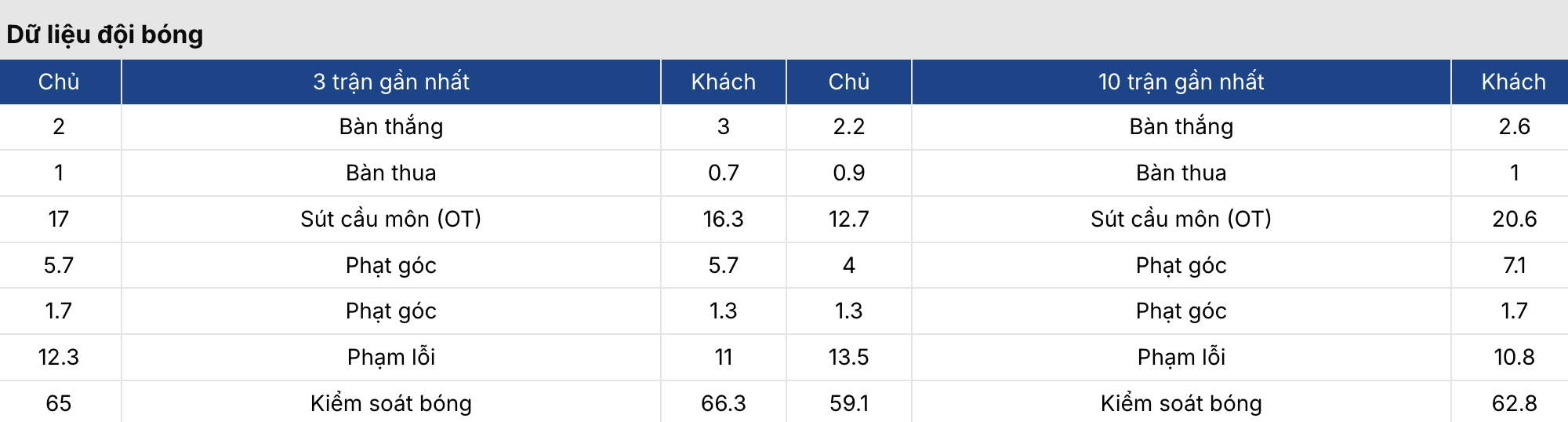Select the 16.3 shots-on-target value
Screen dimensions: 1568x422
click(723, 219)
